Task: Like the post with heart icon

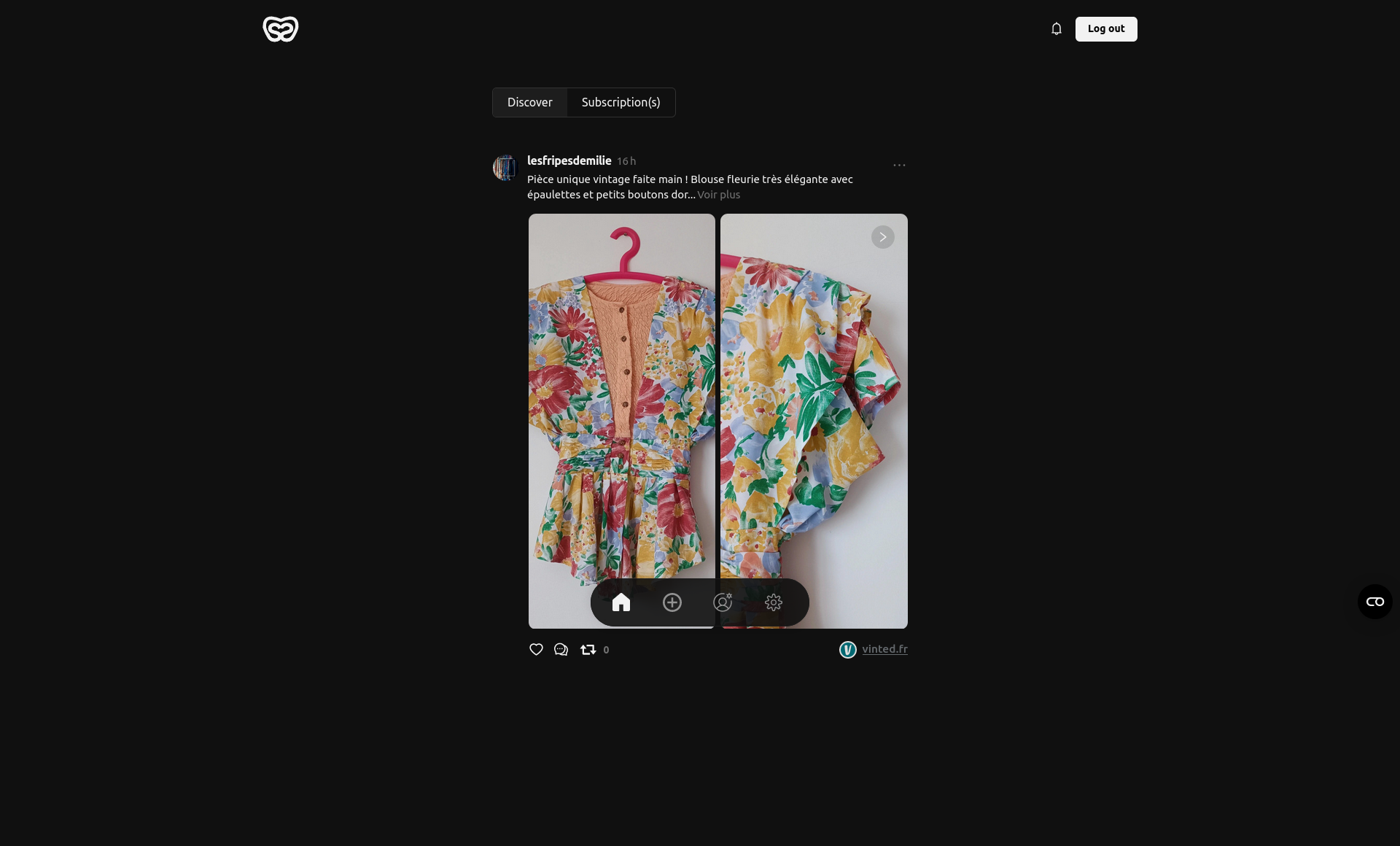Action: (x=536, y=650)
